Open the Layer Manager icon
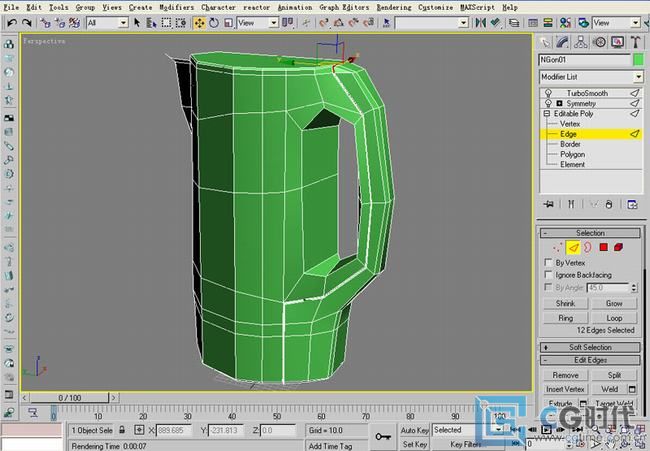Viewport: 650px width, 451px height. click(x=514, y=23)
